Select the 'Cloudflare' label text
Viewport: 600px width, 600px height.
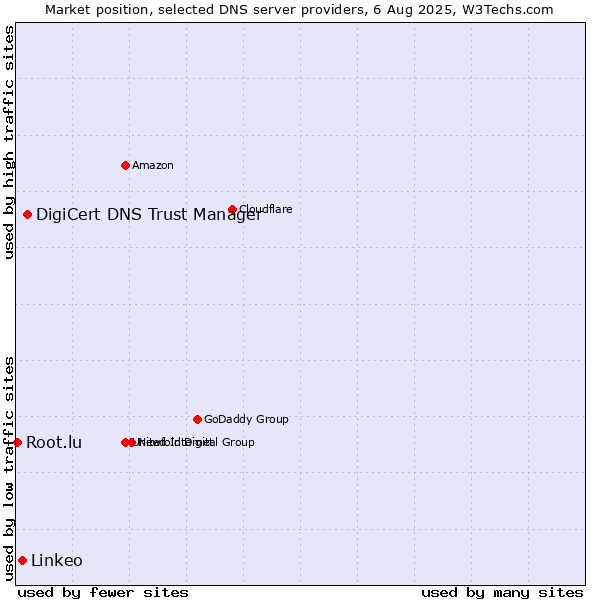[x=266, y=209]
